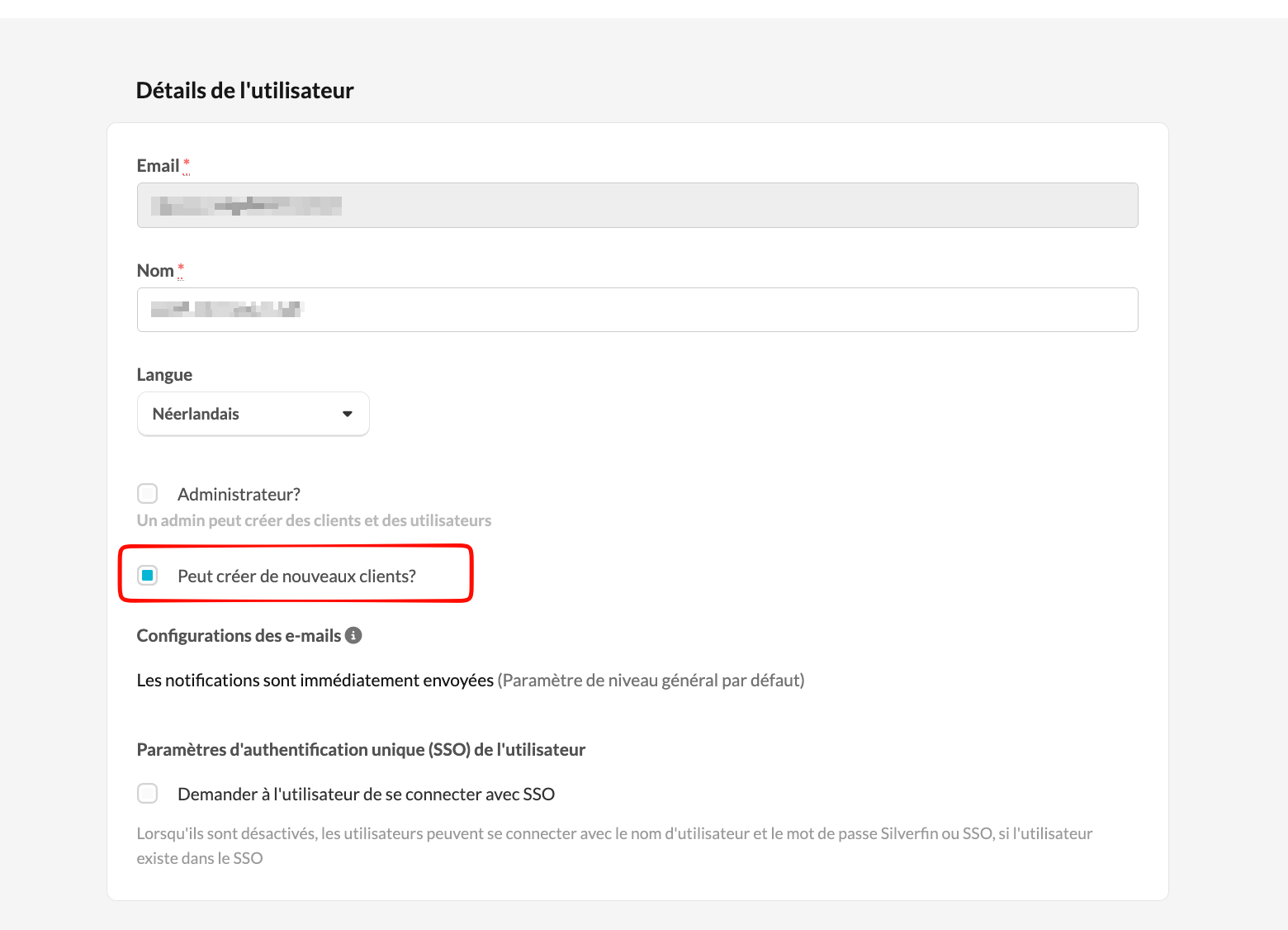Click the Peut créer de nouveaux clients label

coord(296,576)
